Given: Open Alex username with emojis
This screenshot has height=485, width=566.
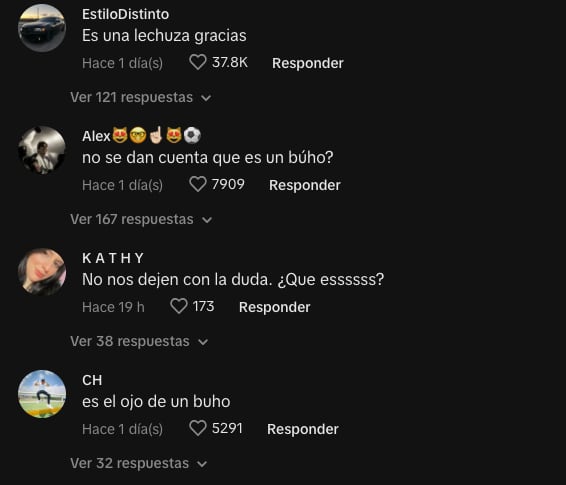Looking at the screenshot, I should click(x=142, y=136).
